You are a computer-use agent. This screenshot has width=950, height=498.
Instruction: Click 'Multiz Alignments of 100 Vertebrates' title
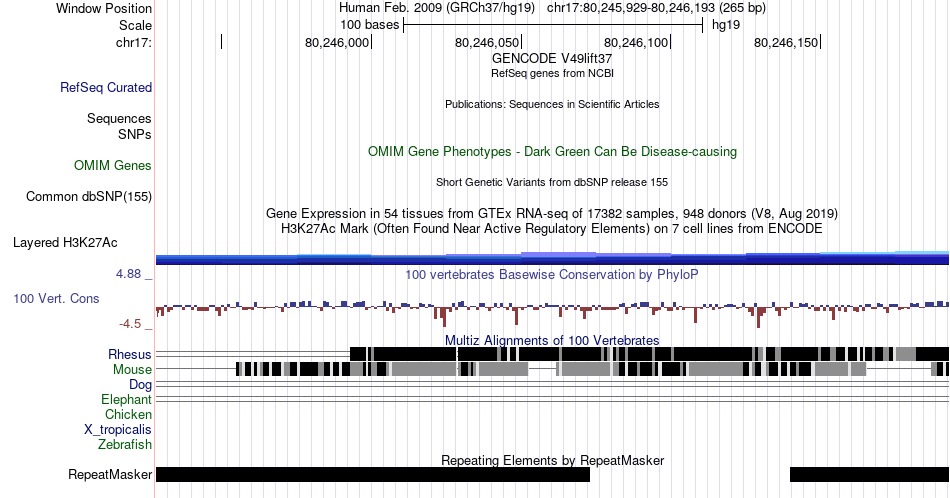coord(552,340)
